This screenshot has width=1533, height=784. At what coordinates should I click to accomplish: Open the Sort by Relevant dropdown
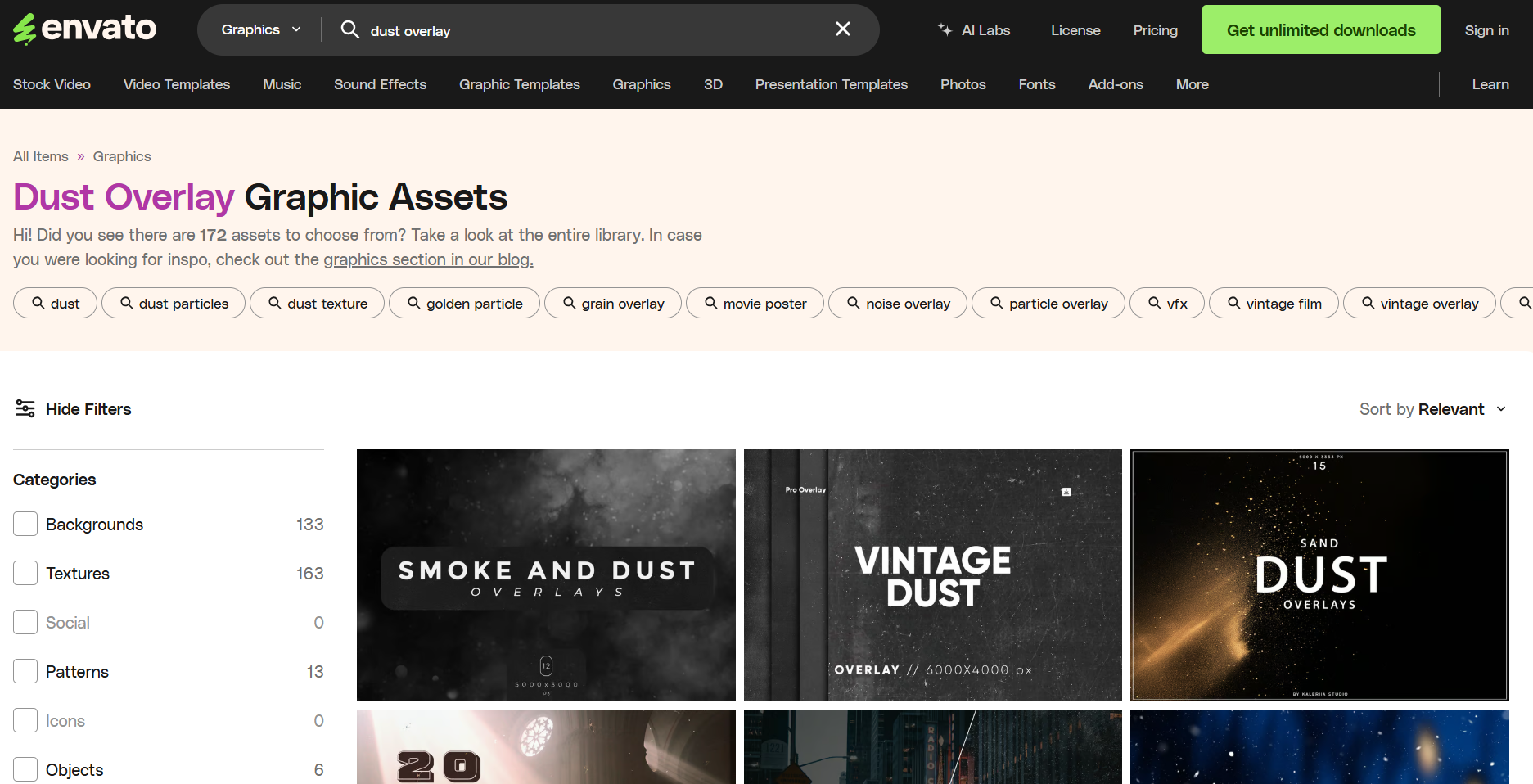pyautogui.click(x=1432, y=408)
